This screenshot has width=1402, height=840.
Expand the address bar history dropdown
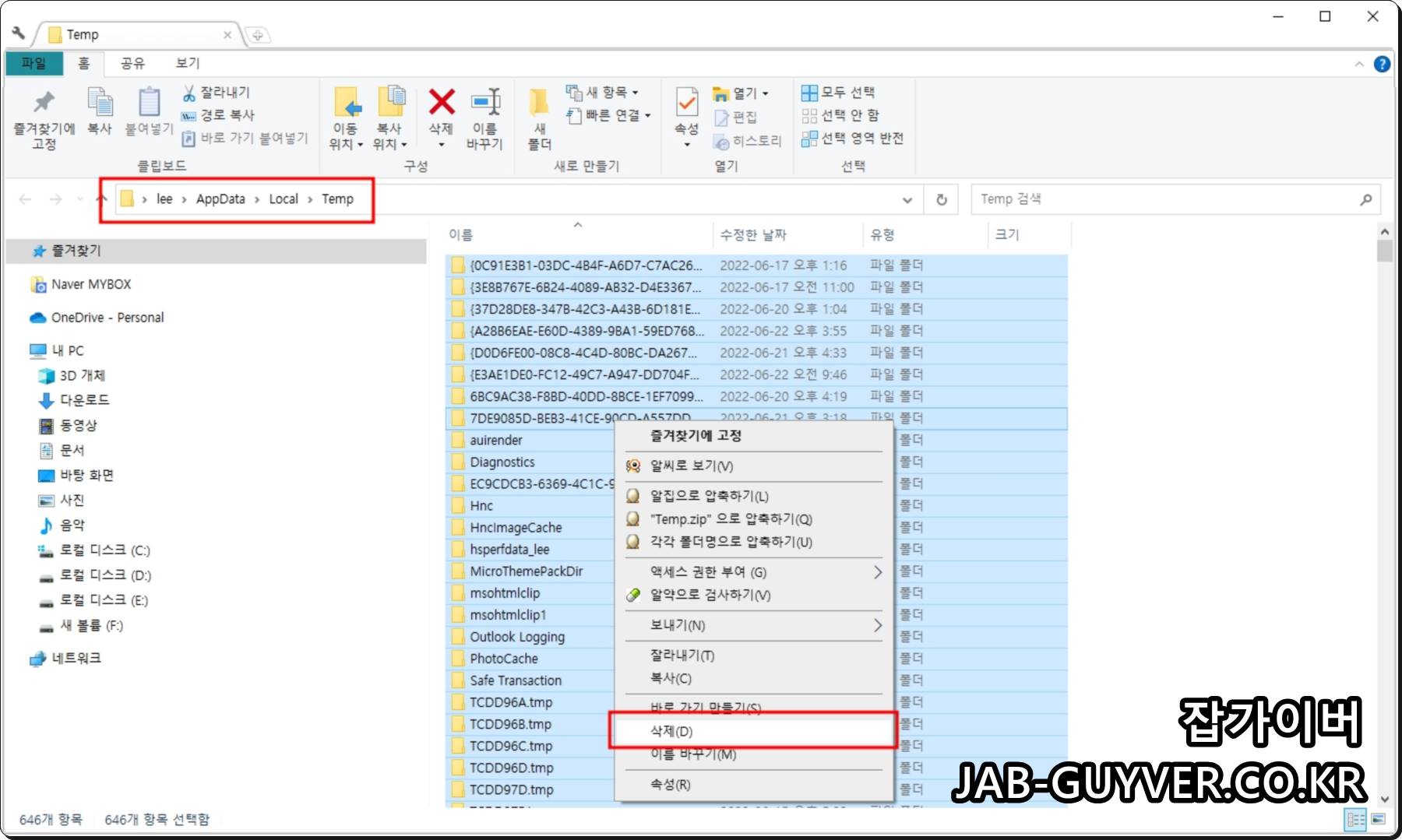pos(906,199)
